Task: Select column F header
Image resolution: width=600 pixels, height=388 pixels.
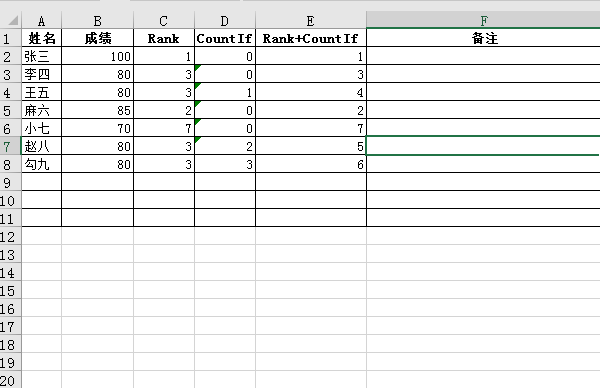Action: 483,21
